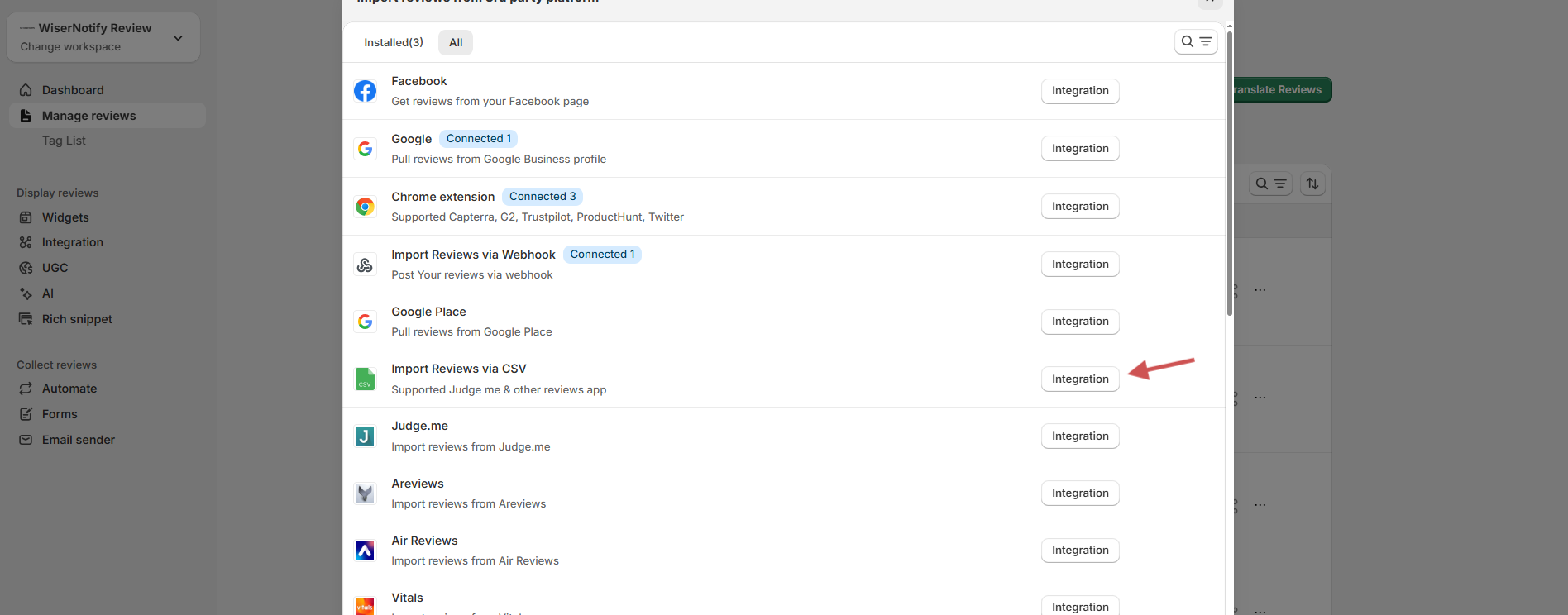Open Widgets in the sidebar
This screenshot has width=1568, height=615.
[65, 217]
